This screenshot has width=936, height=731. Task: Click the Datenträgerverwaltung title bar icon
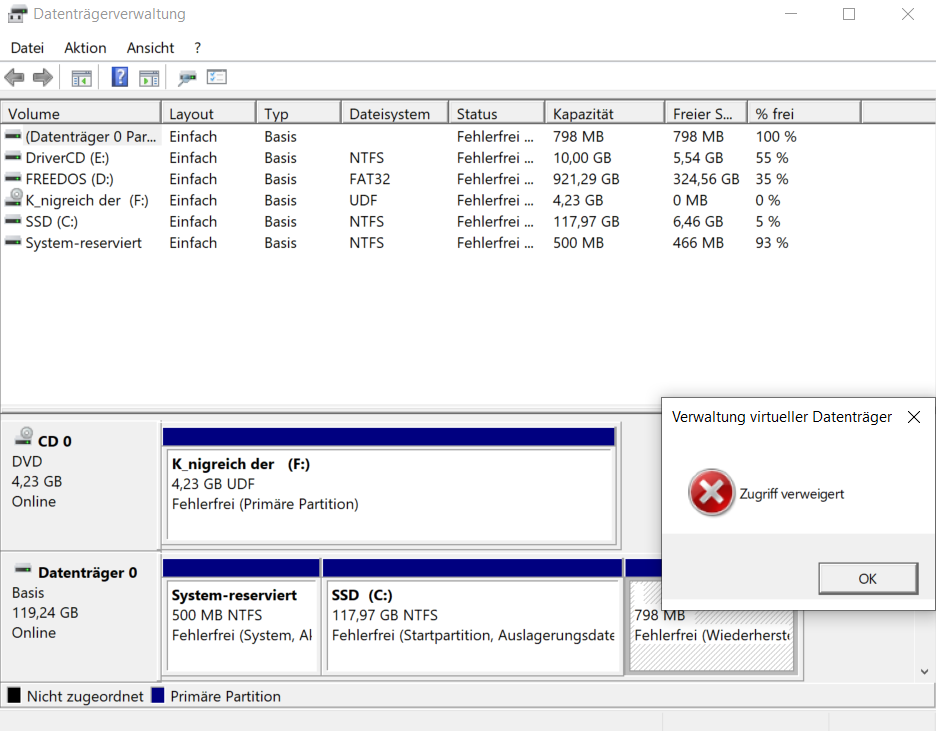click(x=17, y=14)
